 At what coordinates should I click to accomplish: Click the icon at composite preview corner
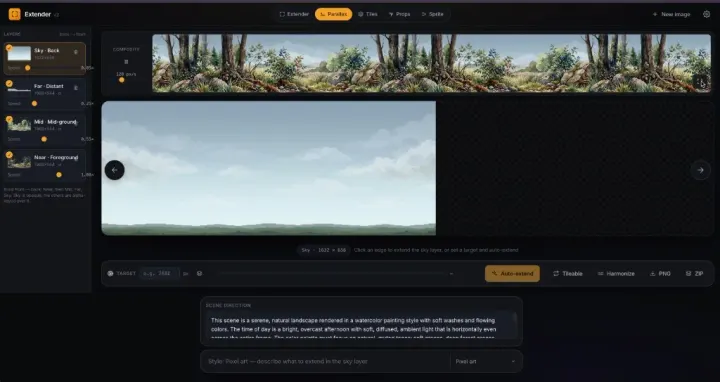701,83
